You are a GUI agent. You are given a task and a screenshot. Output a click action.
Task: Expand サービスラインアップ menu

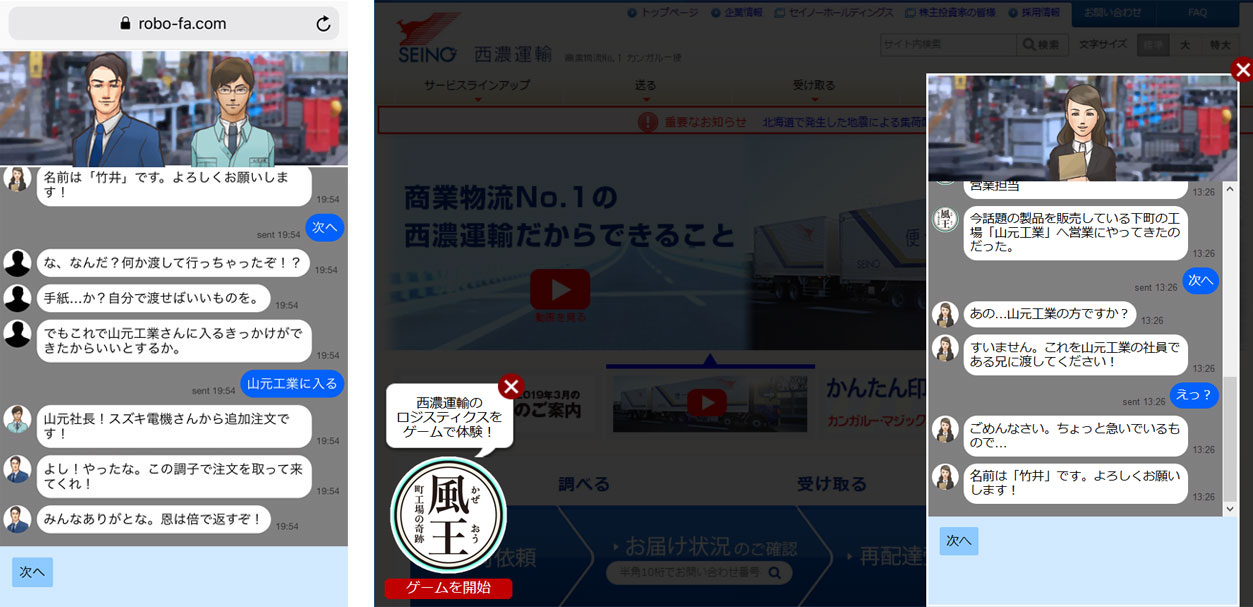(x=477, y=88)
